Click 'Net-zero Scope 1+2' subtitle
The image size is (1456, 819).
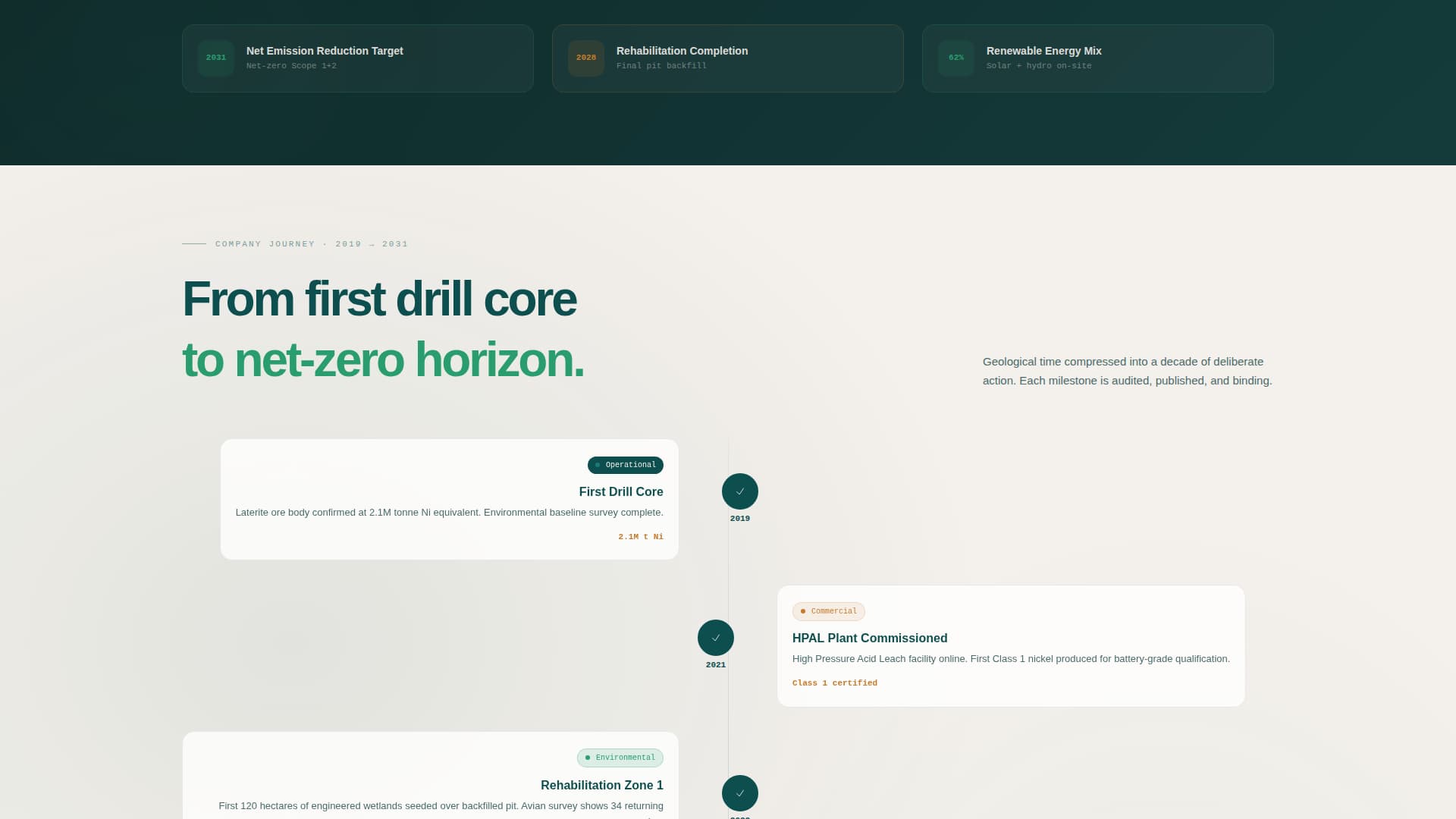(291, 66)
